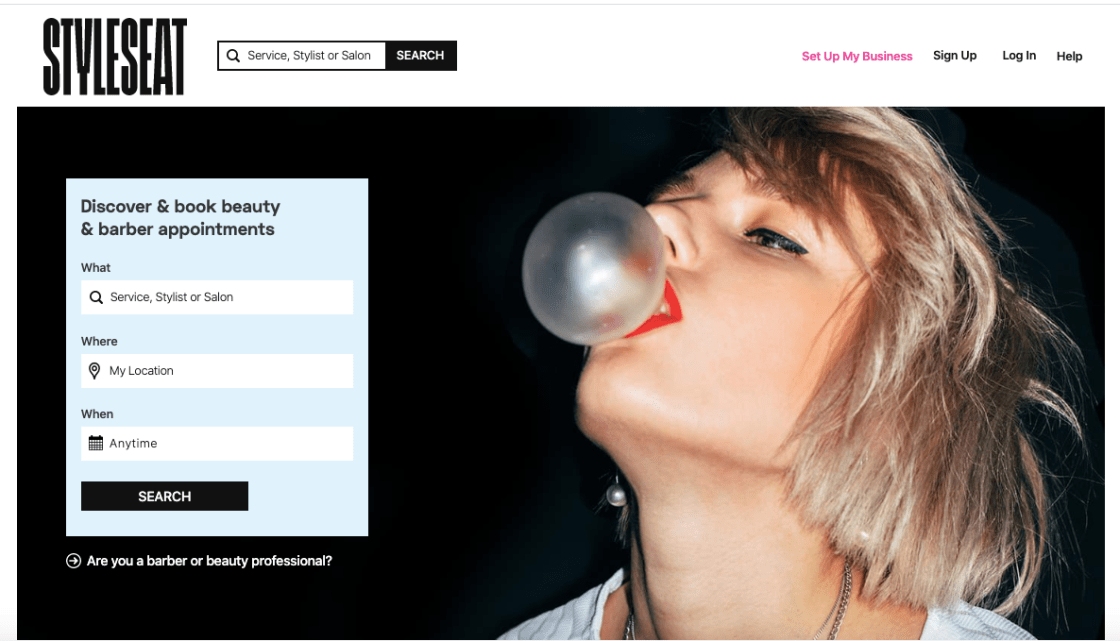
Task: Click magnifier icon in header search box
Action: click(233, 56)
